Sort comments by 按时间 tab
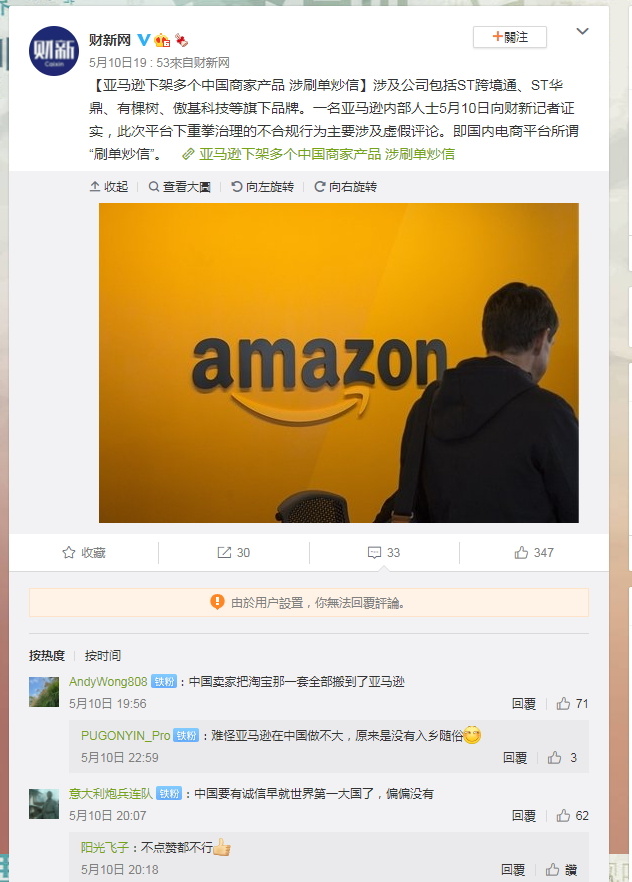Screen dimensions: 632x882 [x=103, y=655]
